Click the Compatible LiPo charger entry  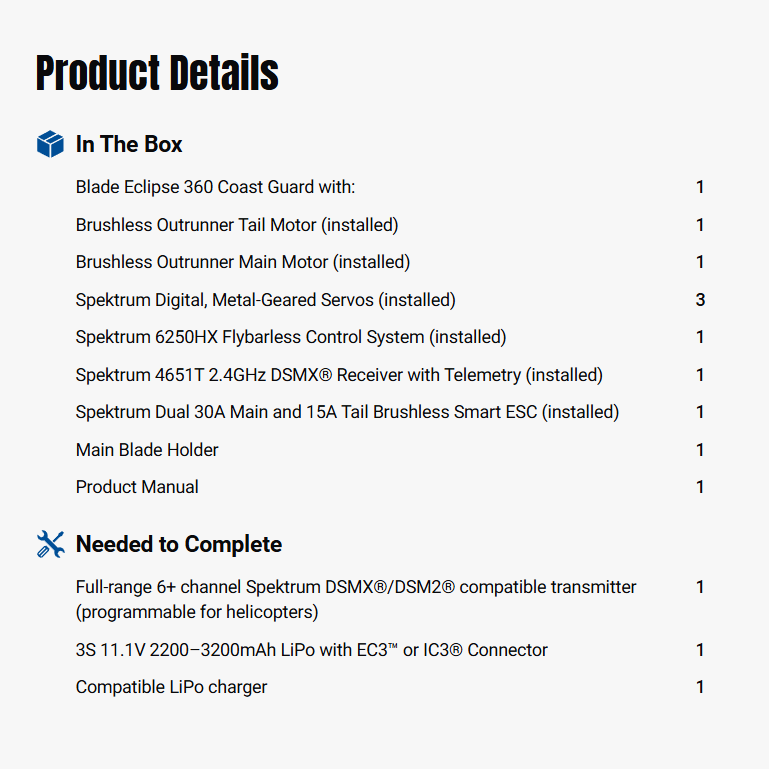pos(171,687)
